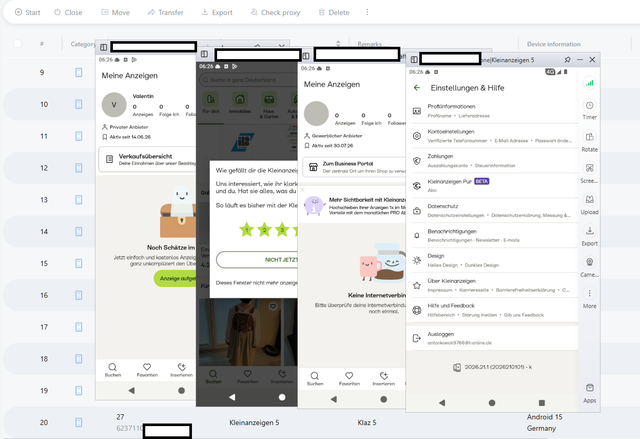Image resolution: width=640 pixels, height=439 pixels.
Task: Open Design settings entry
Action: click(492, 260)
